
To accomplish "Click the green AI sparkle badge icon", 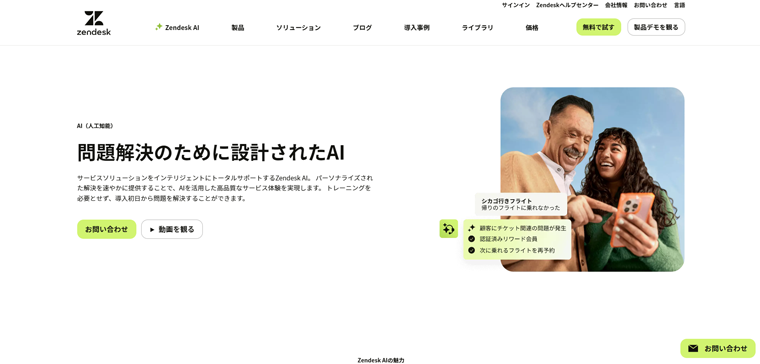I will [x=449, y=229].
